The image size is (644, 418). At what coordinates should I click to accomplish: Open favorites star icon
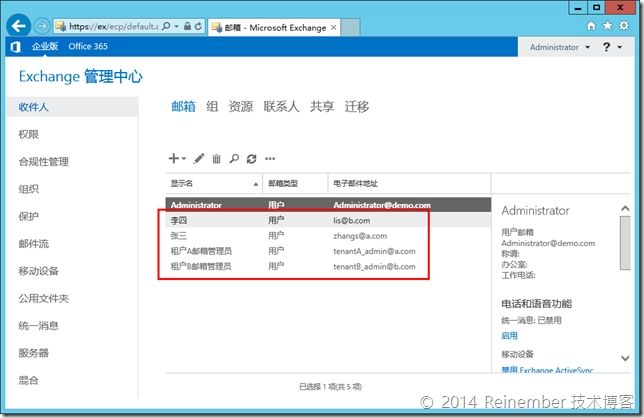[607, 26]
